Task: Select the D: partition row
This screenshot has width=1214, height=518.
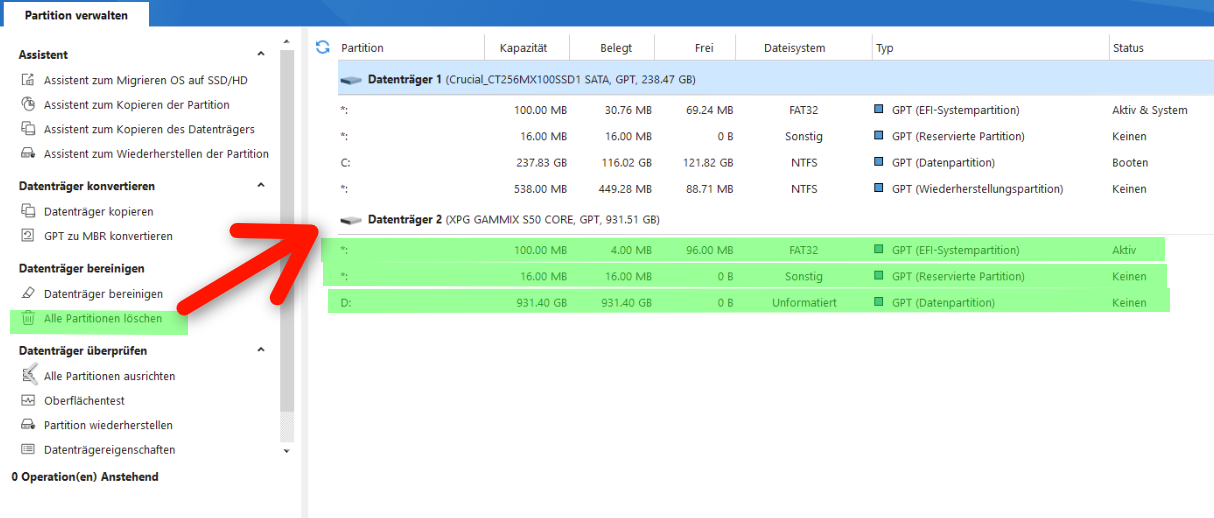Action: click(x=775, y=302)
